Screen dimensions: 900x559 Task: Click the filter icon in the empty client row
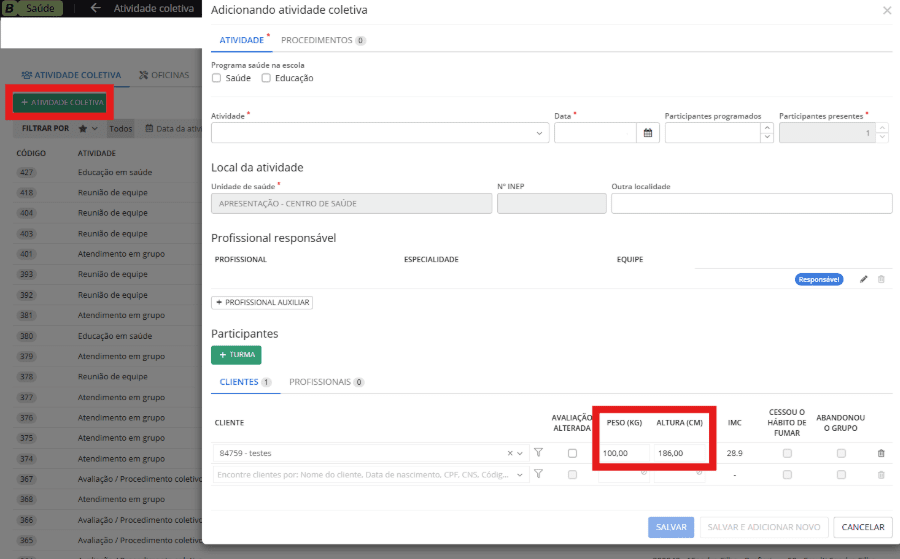pos(538,474)
